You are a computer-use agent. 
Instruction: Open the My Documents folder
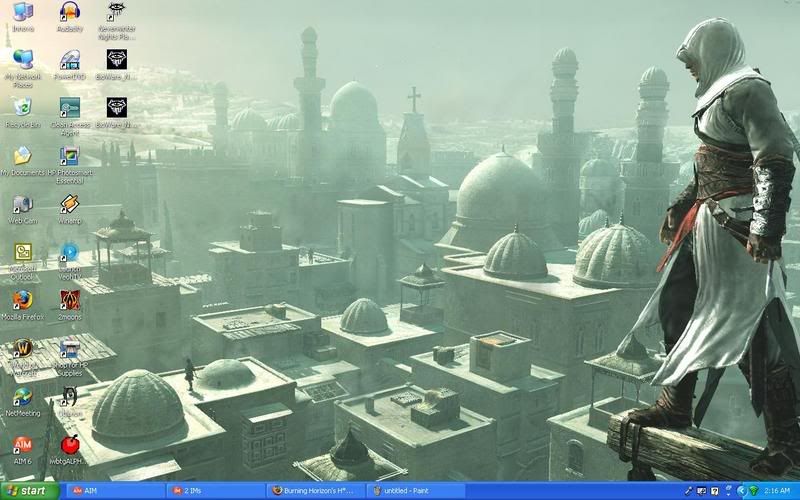[22, 161]
